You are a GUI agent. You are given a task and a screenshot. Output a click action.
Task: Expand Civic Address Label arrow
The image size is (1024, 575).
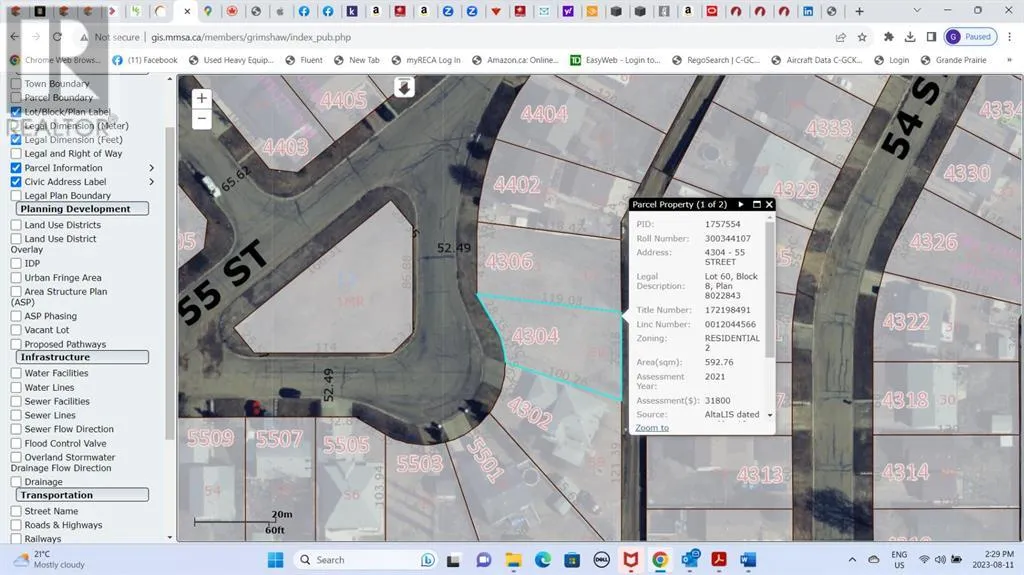pyautogui.click(x=152, y=182)
